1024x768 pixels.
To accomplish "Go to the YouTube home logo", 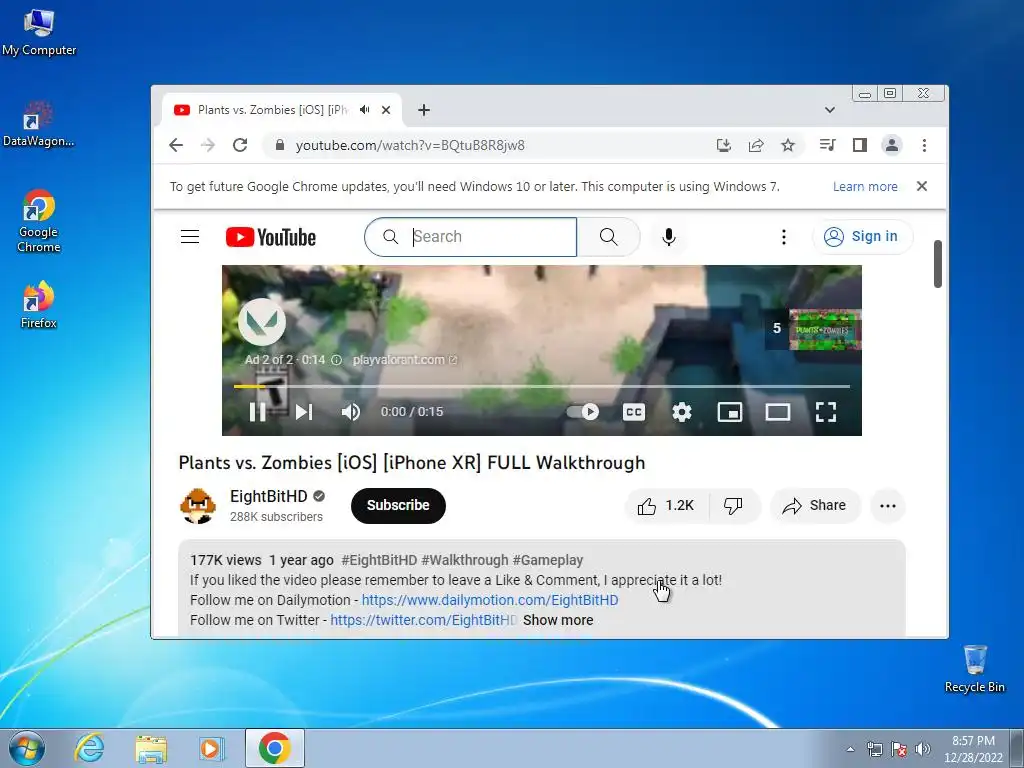I will 271,237.
